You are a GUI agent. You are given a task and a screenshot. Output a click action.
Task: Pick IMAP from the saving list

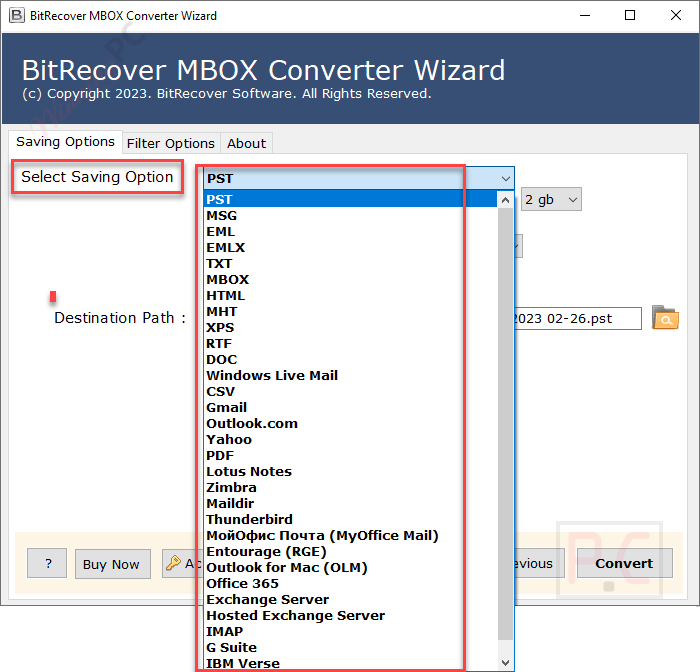click(x=350, y=631)
